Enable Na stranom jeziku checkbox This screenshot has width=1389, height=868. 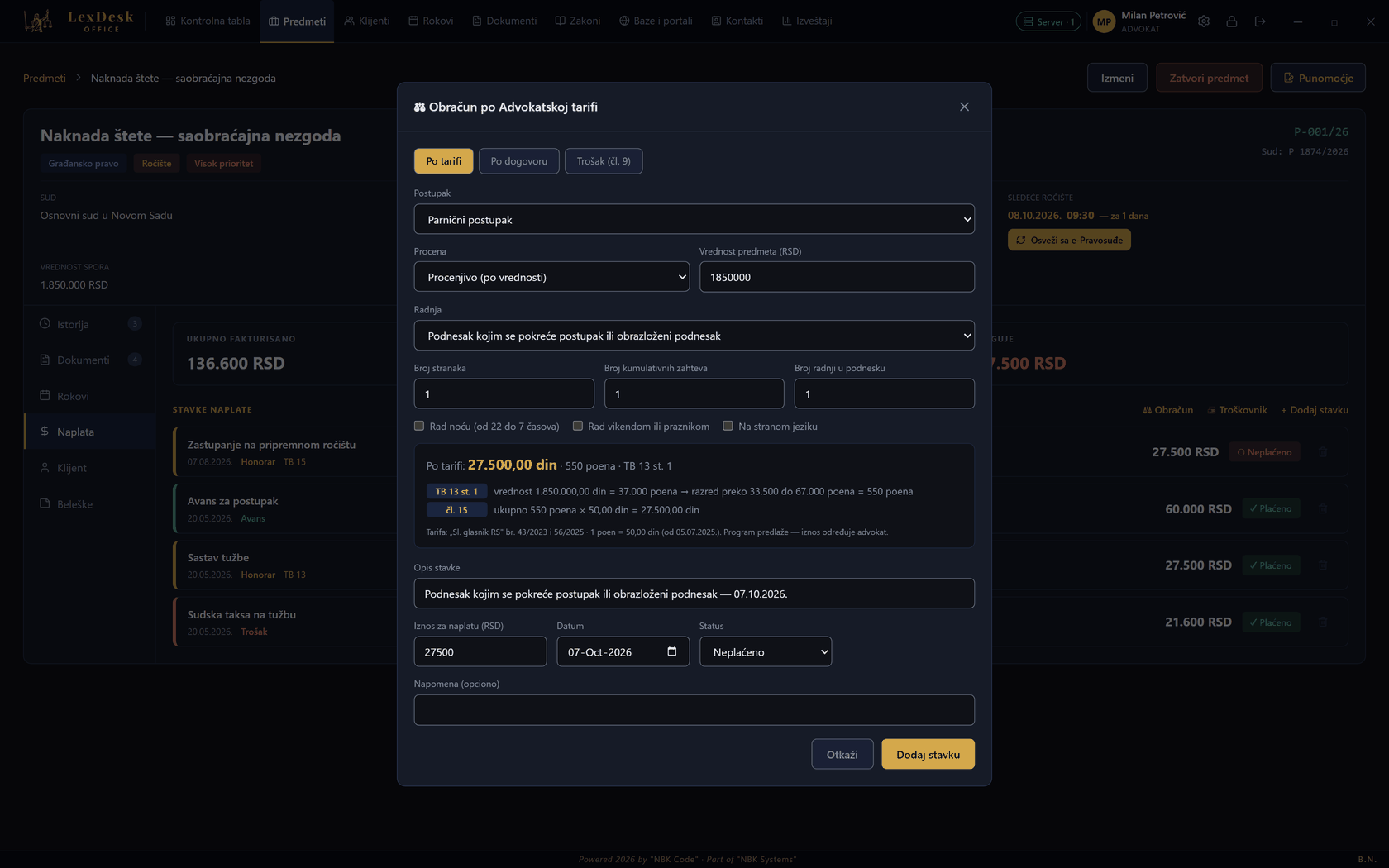click(x=728, y=426)
